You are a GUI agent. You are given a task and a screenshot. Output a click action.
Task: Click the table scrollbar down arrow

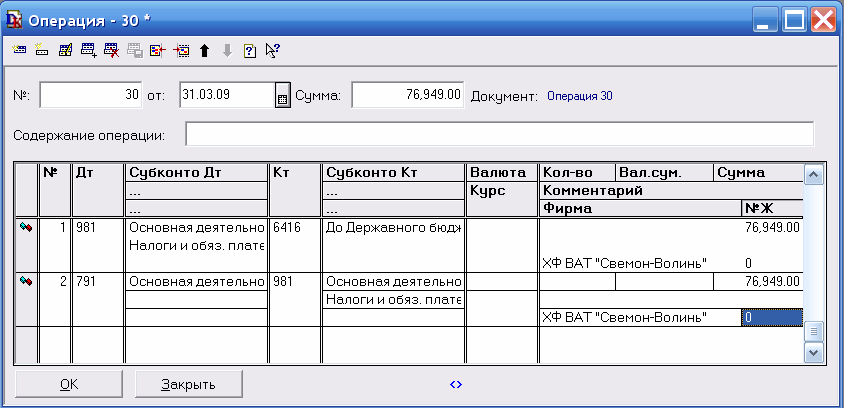click(814, 352)
